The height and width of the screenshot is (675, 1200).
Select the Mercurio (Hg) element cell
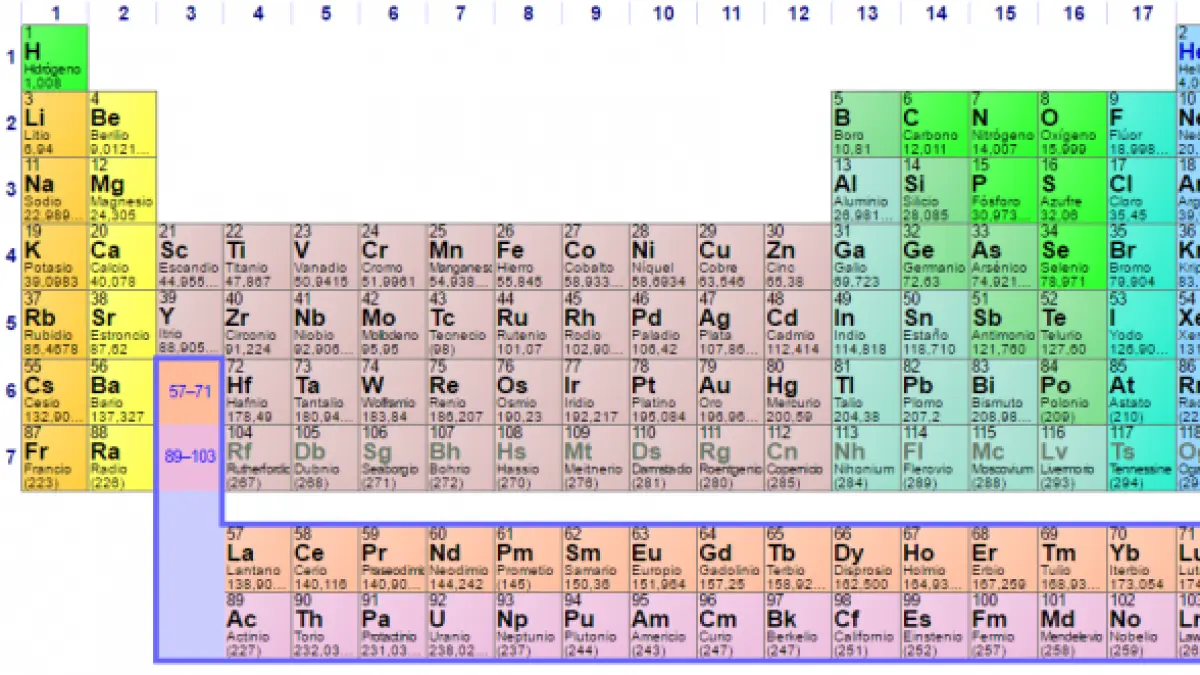pos(797,391)
